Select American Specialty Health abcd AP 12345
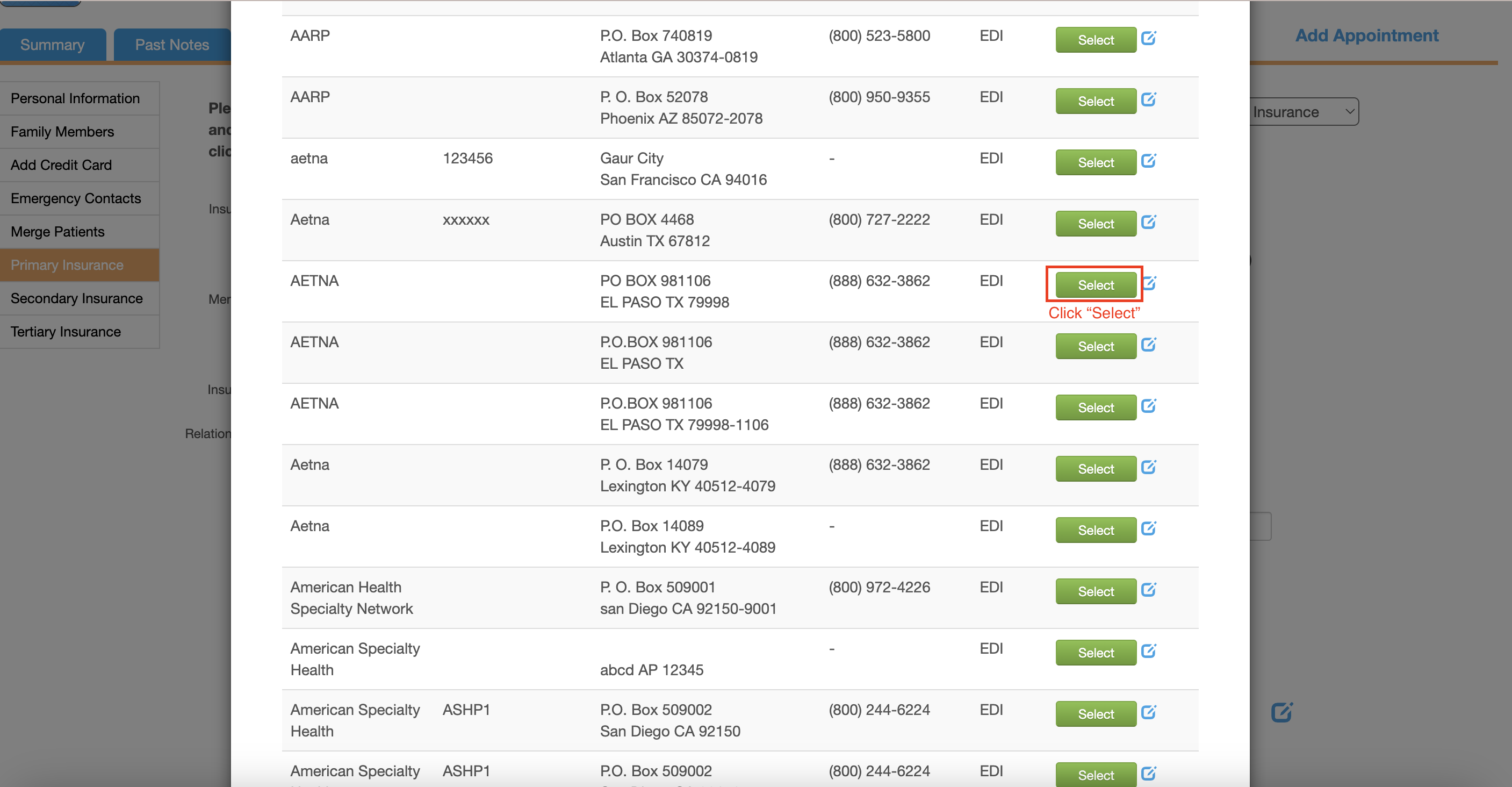 (1095, 653)
